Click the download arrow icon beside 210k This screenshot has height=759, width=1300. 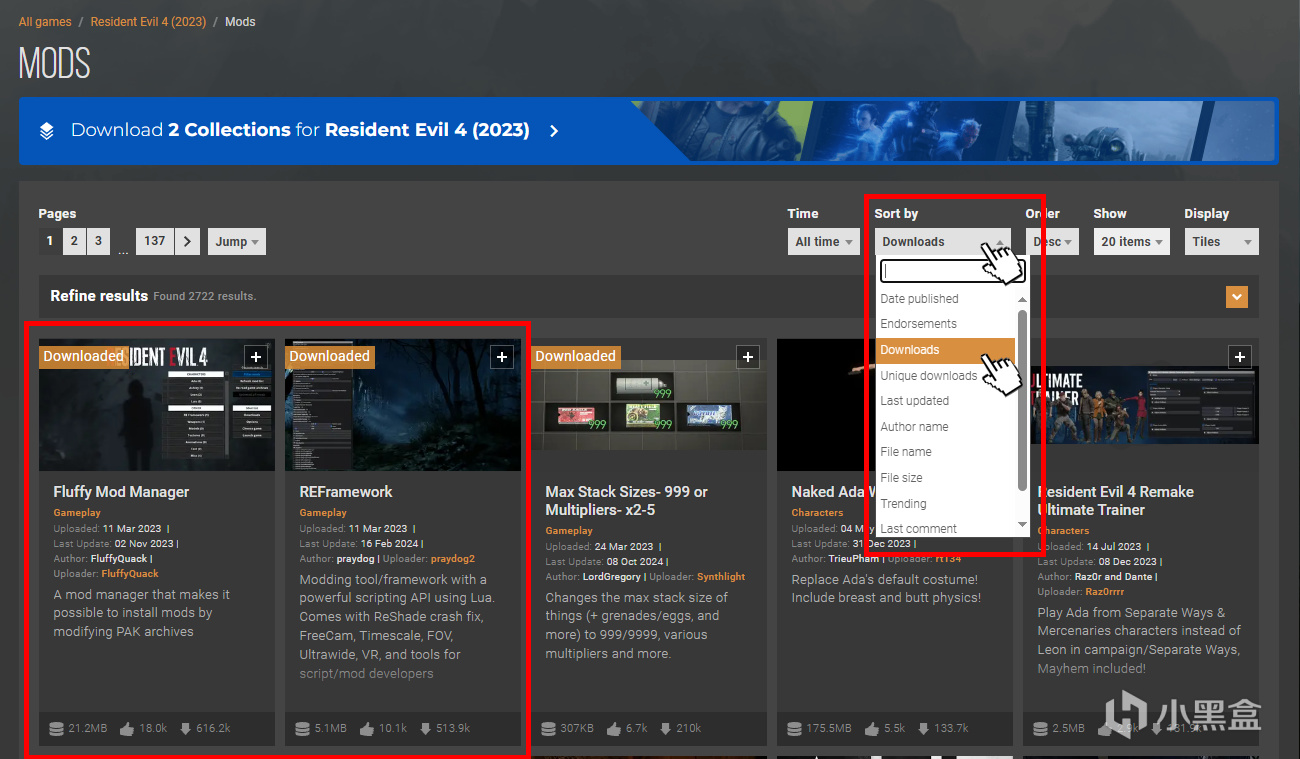tap(664, 728)
